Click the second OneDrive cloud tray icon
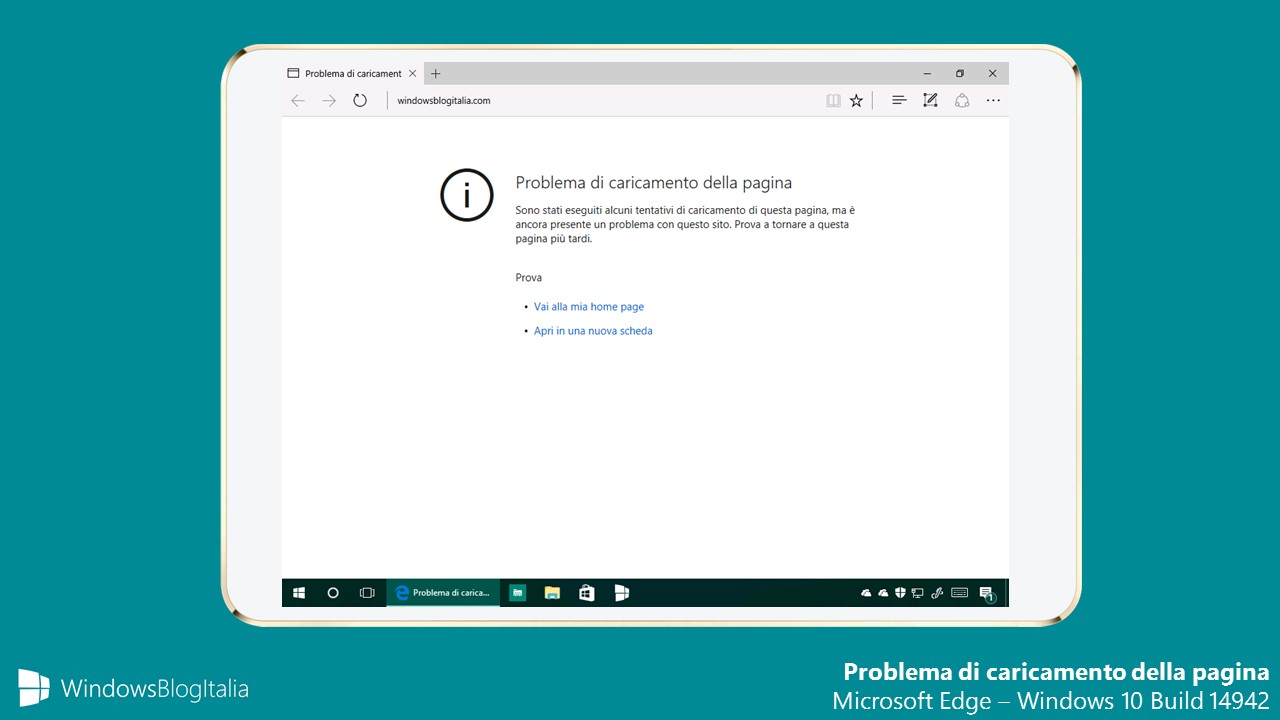Screen dimensions: 1280x720 pos(883,593)
